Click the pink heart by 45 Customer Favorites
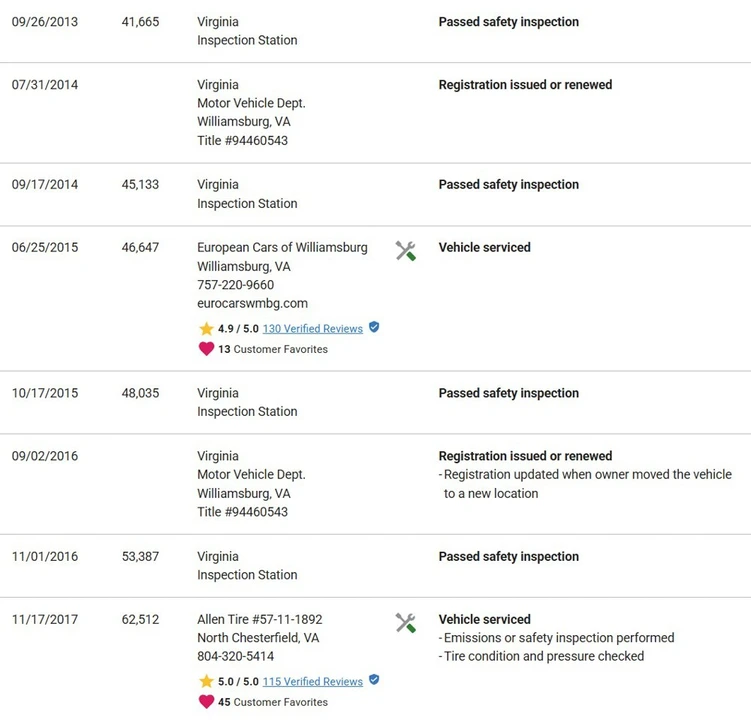The width and height of the screenshot is (751, 720). (206, 702)
